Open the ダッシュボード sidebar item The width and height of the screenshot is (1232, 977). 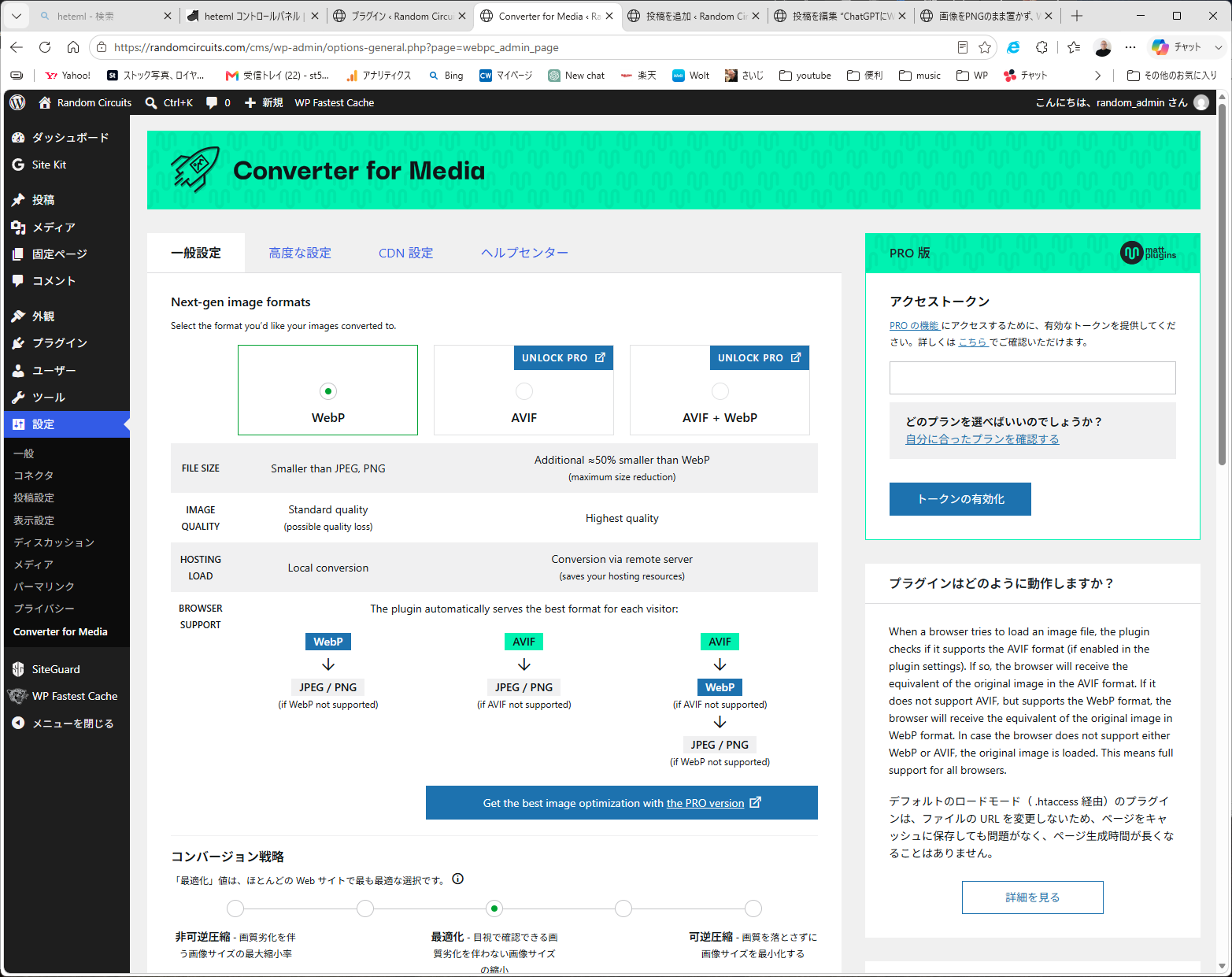pyautogui.click(x=67, y=137)
